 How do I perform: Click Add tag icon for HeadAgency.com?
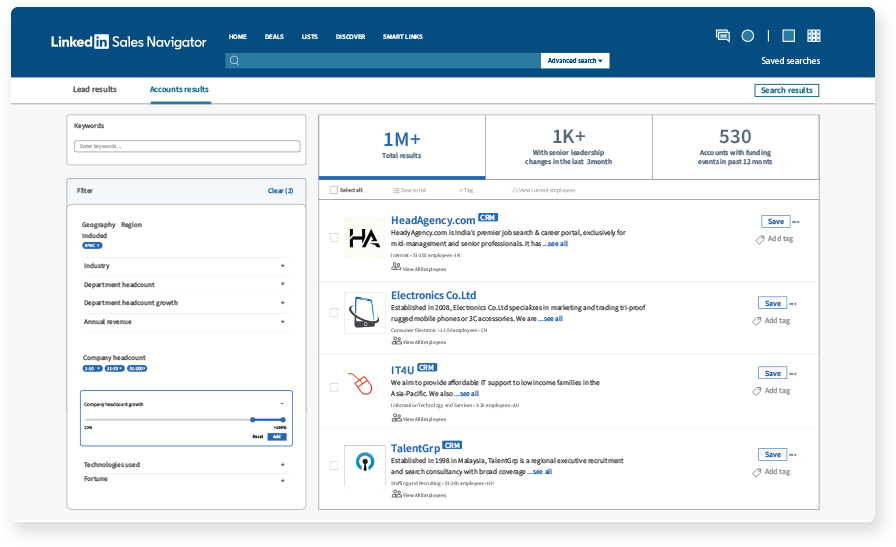click(759, 239)
